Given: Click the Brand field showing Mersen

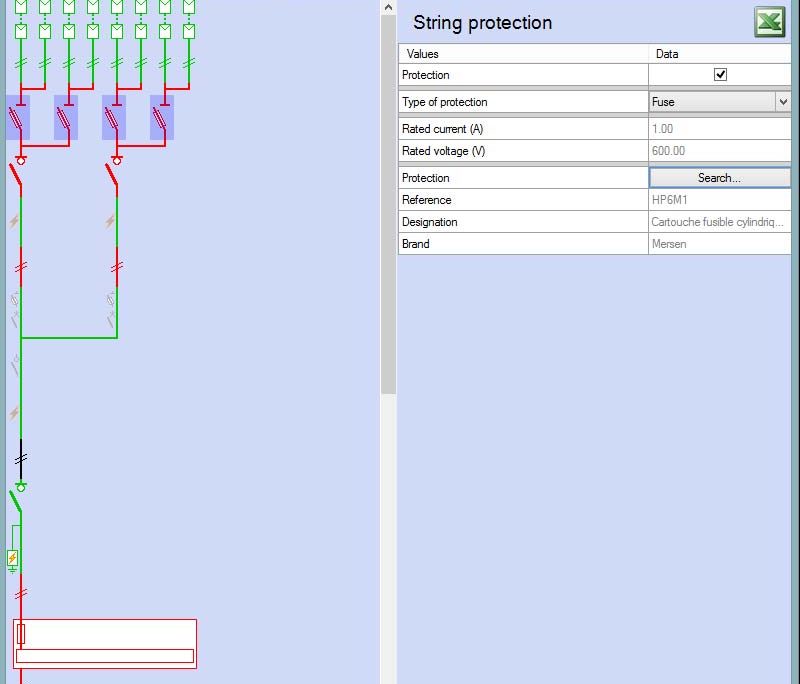Looking at the screenshot, I should click(719, 244).
